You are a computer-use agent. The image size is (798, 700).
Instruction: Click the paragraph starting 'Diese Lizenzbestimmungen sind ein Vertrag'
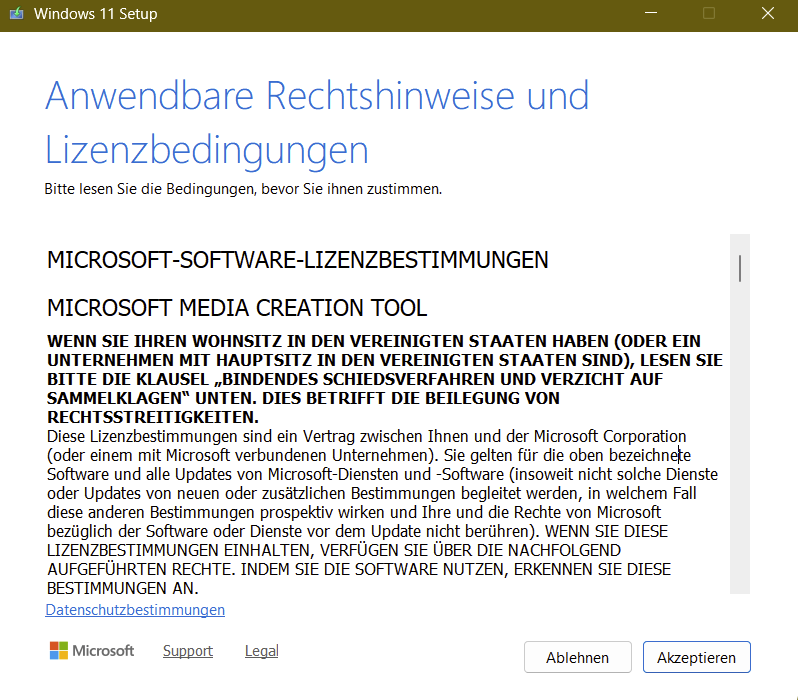tap(383, 512)
